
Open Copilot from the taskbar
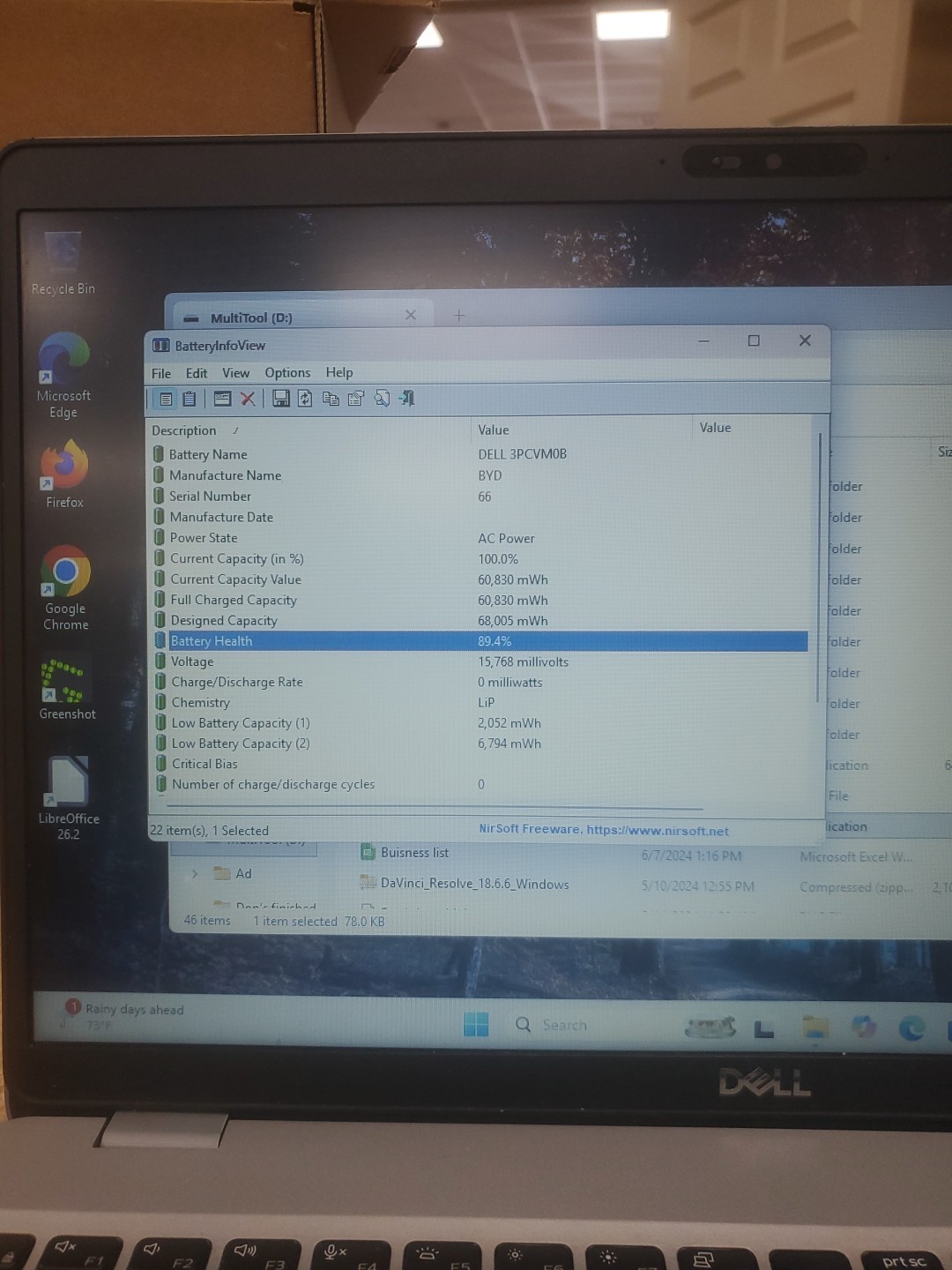[864, 1027]
